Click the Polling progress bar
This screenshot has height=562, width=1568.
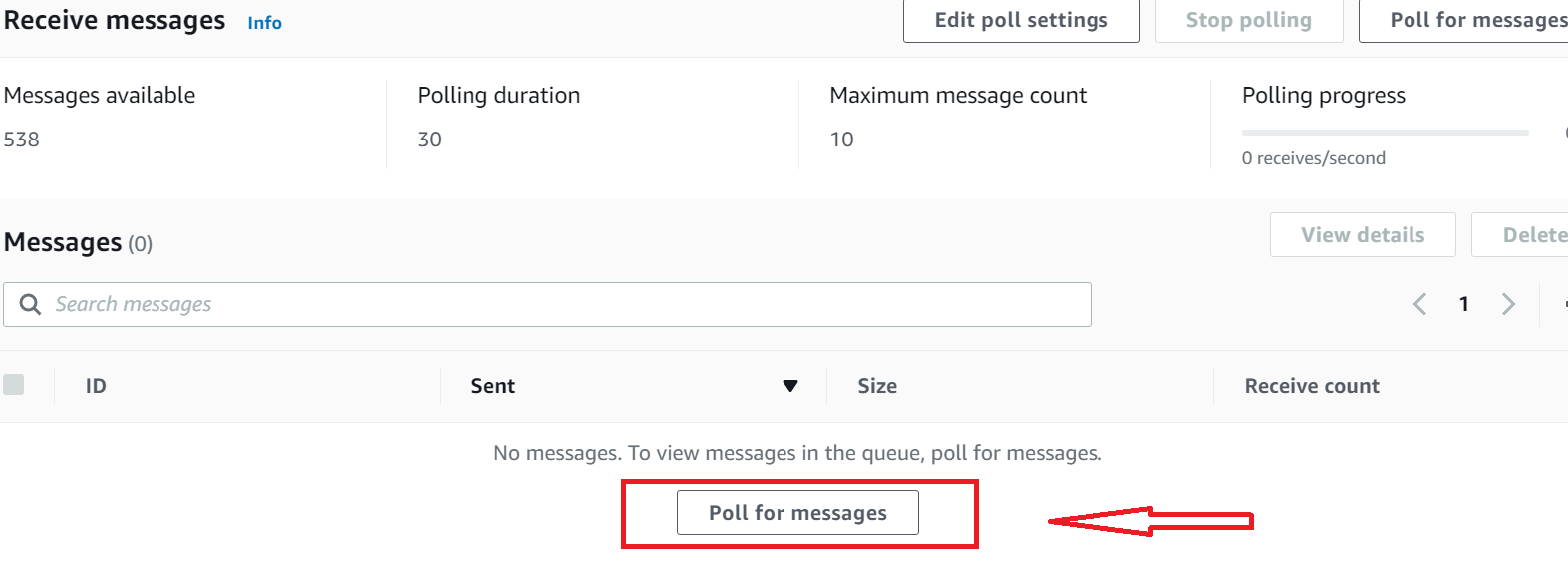click(x=1385, y=132)
